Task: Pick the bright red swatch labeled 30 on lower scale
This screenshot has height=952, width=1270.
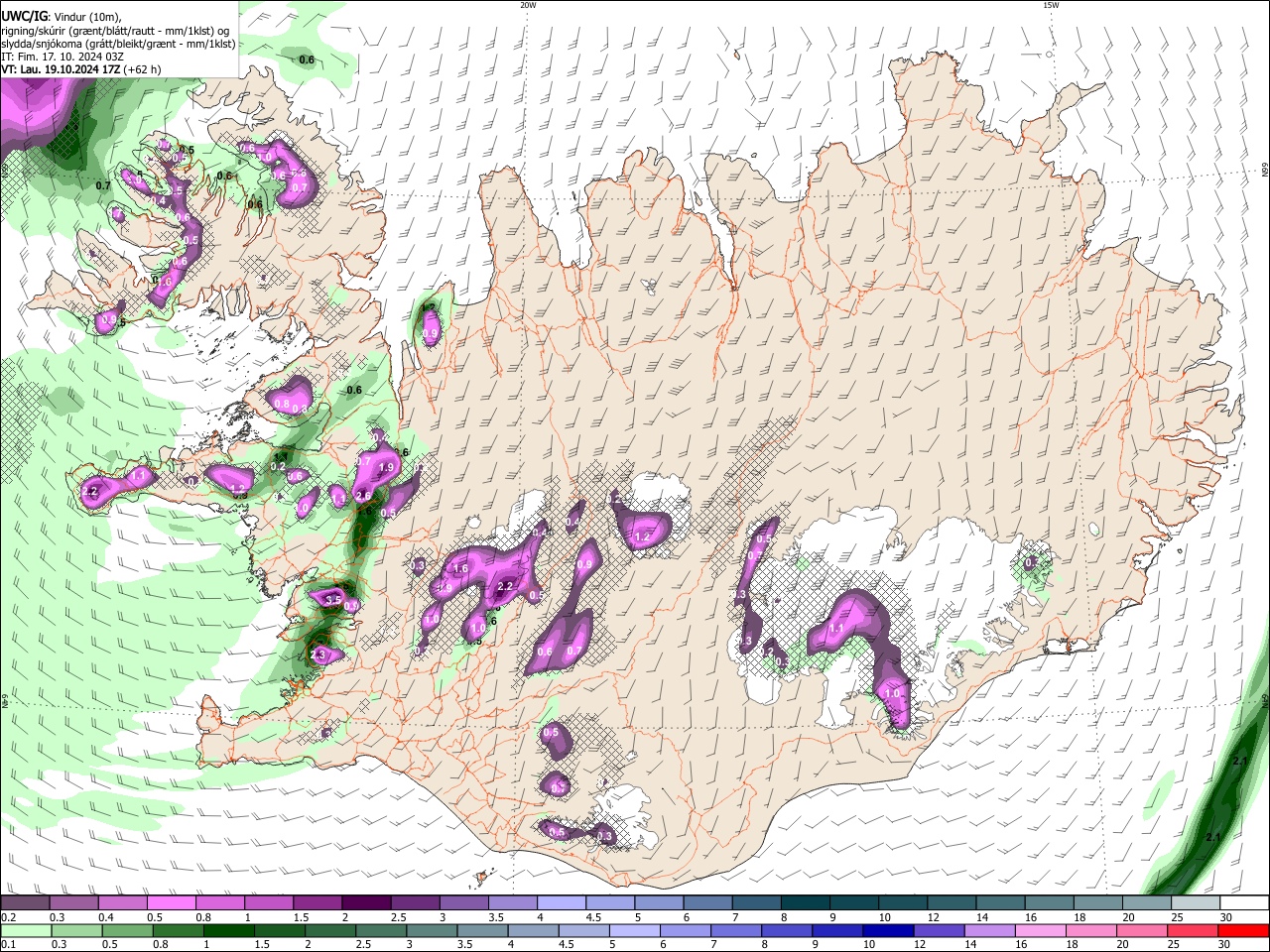Action: click(1243, 930)
